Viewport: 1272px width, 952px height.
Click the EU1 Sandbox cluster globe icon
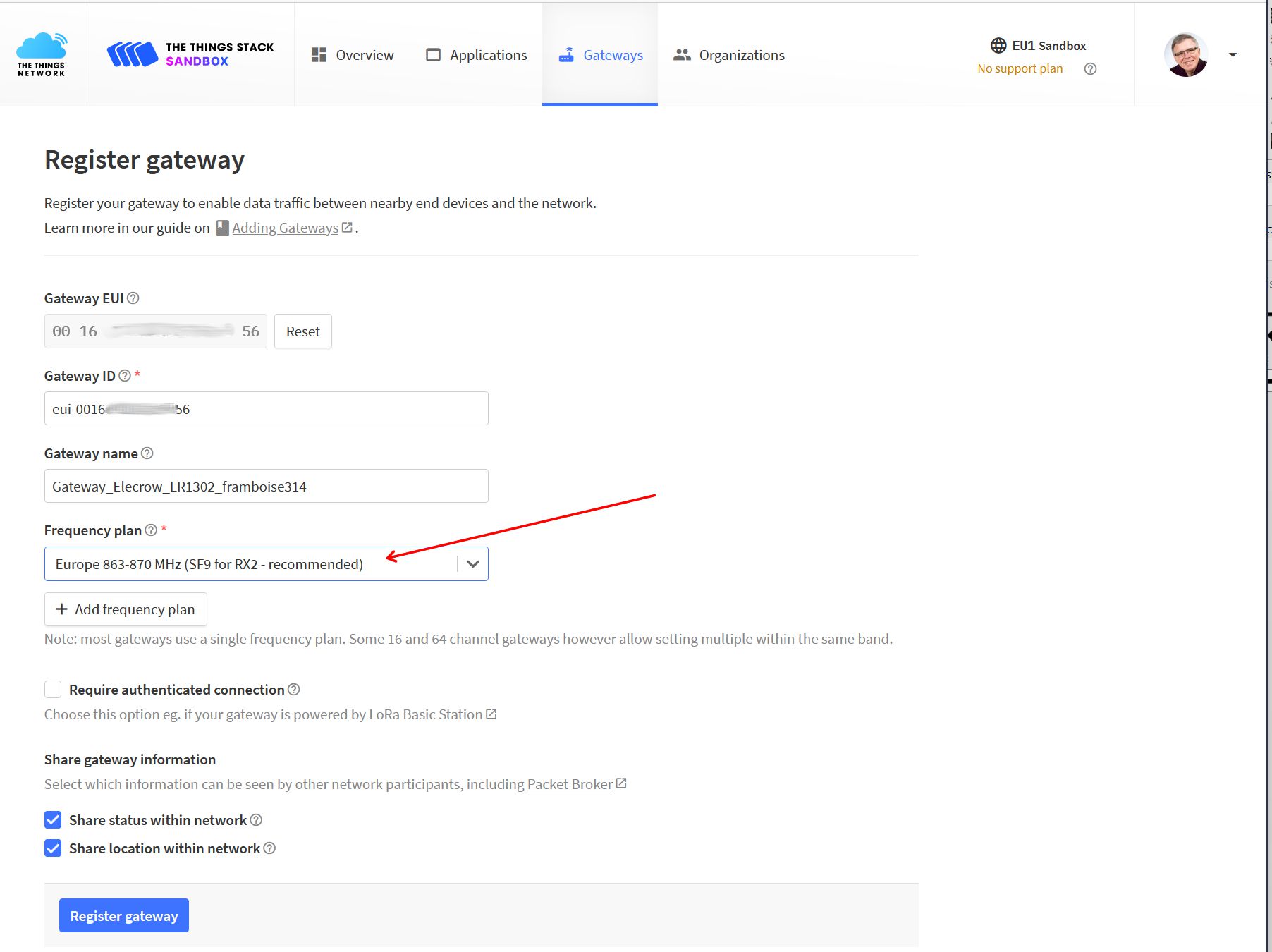(x=998, y=46)
